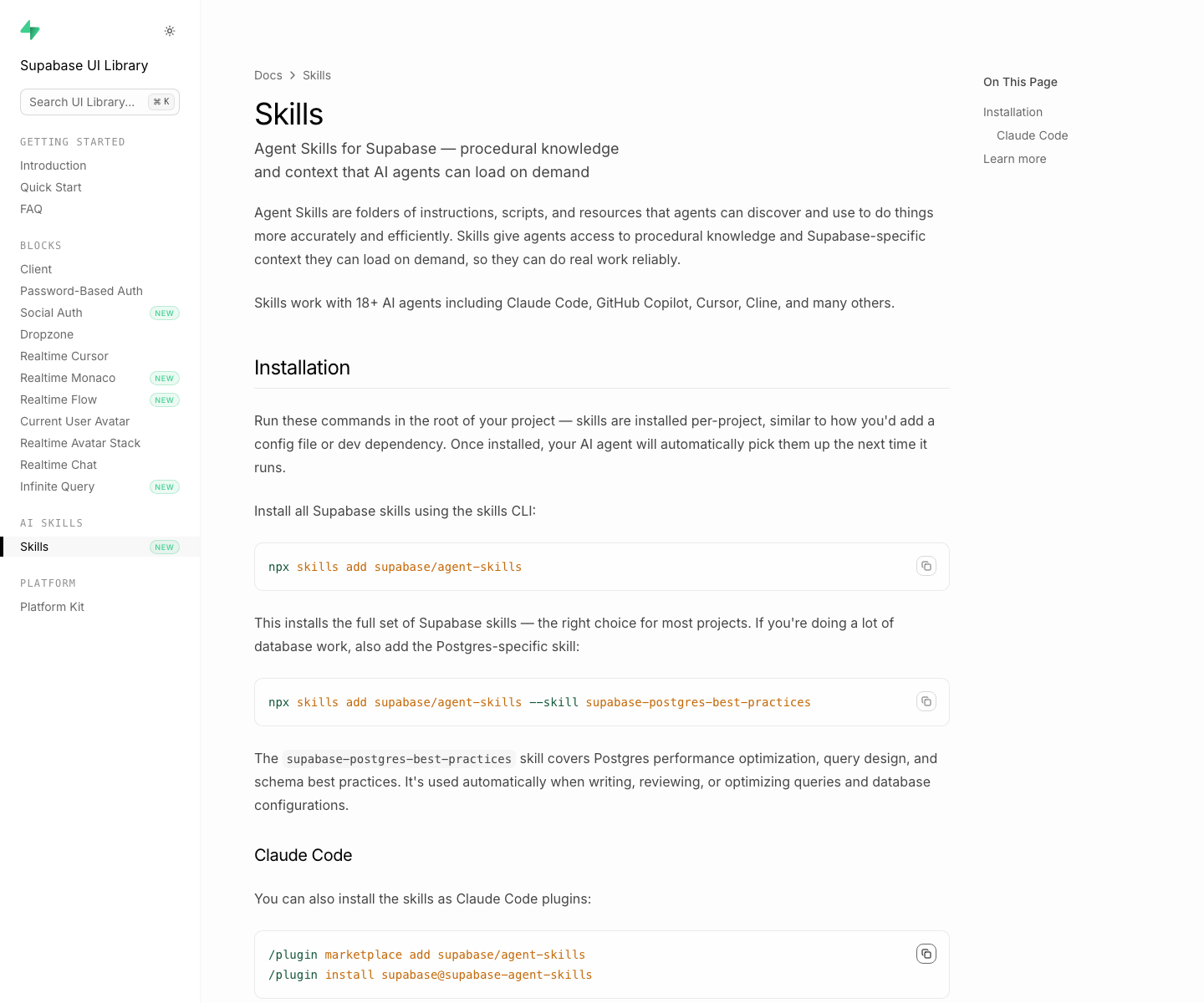Copy the npx skills add supabase/agent-skills command
1204x1003 pixels.
(926, 566)
